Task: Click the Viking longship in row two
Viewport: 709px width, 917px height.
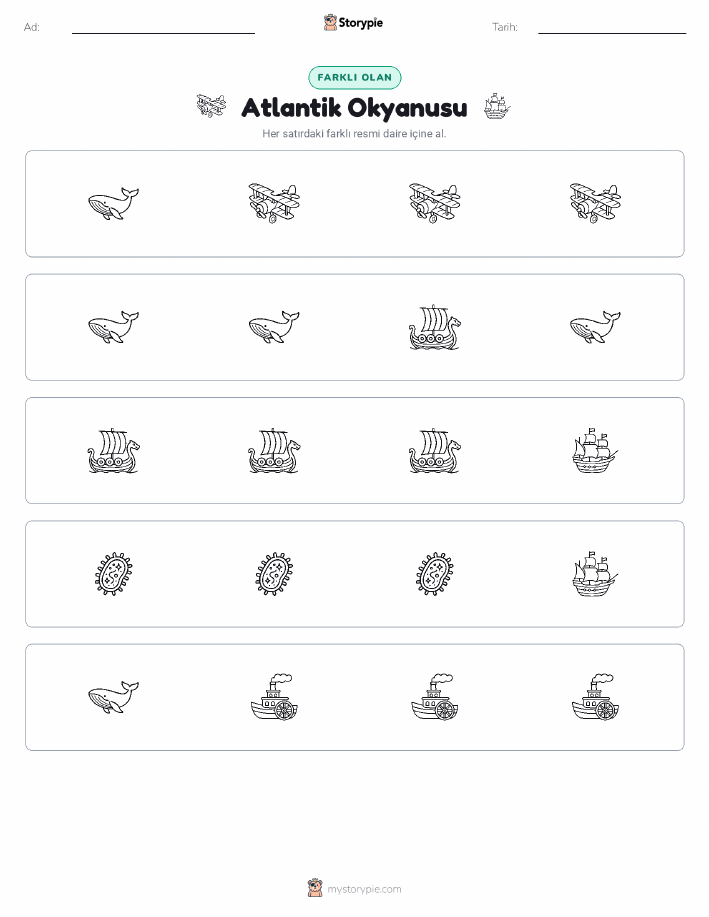Action: tap(435, 327)
